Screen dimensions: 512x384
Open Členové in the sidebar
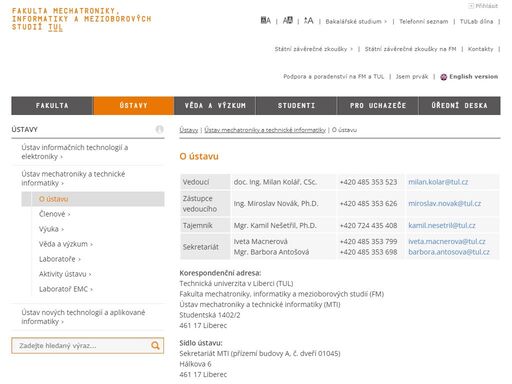pos(54,214)
